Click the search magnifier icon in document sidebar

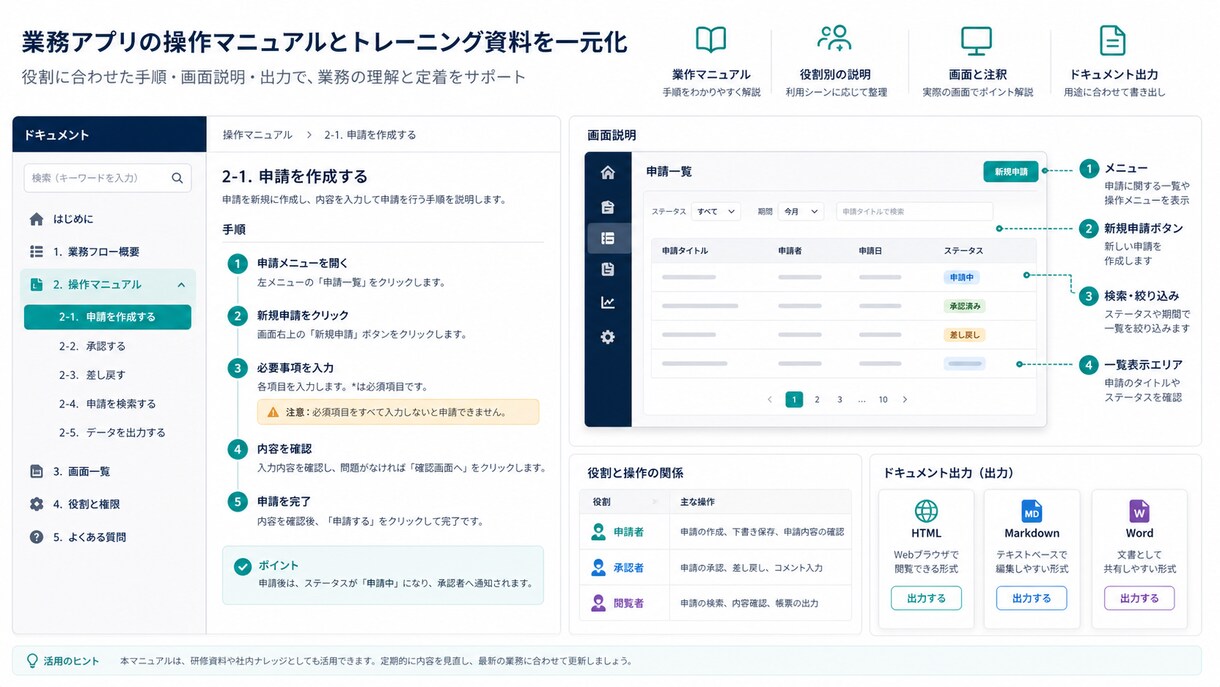tap(177, 178)
